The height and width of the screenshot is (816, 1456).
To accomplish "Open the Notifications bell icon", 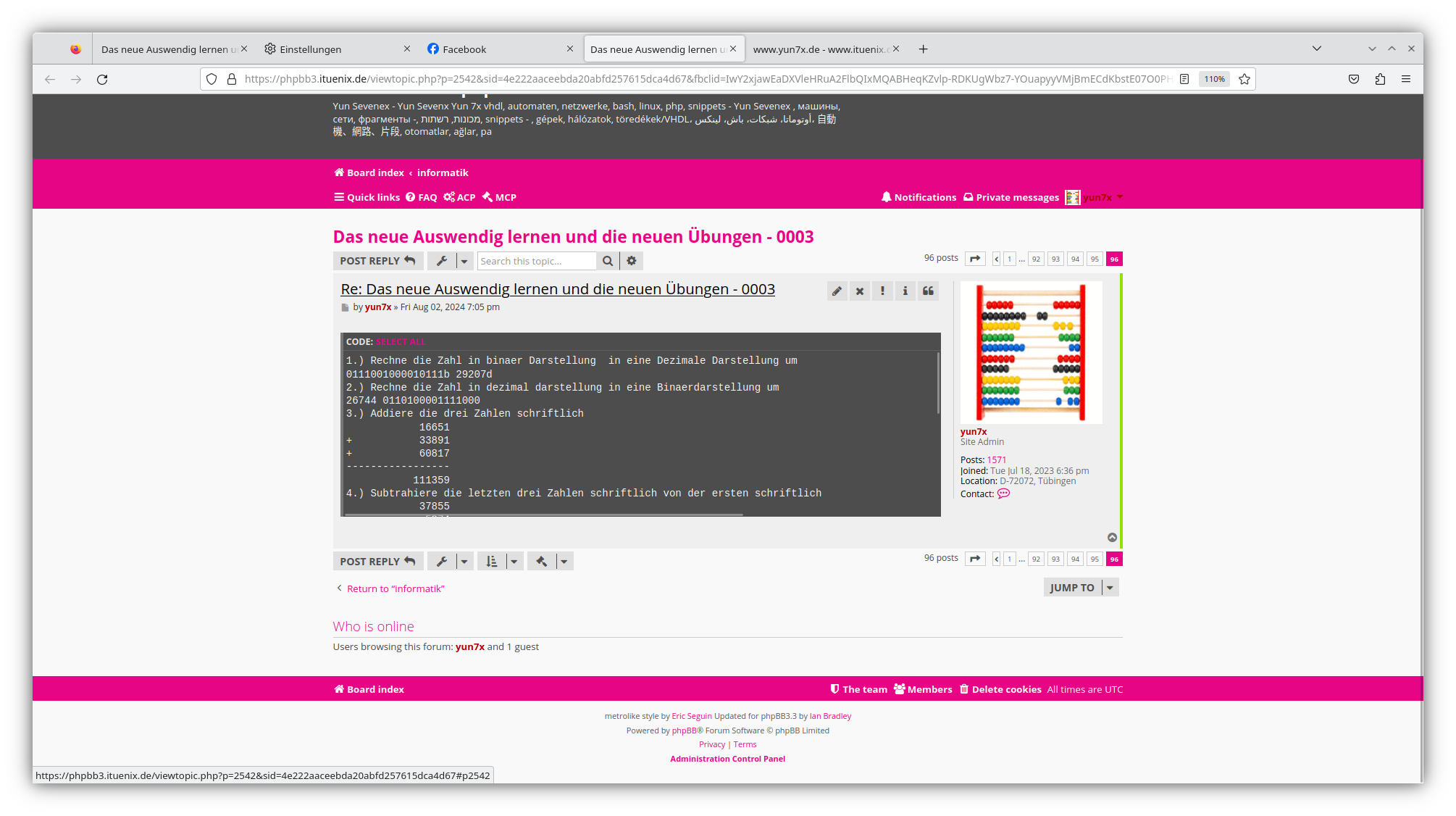I will (x=886, y=196).
